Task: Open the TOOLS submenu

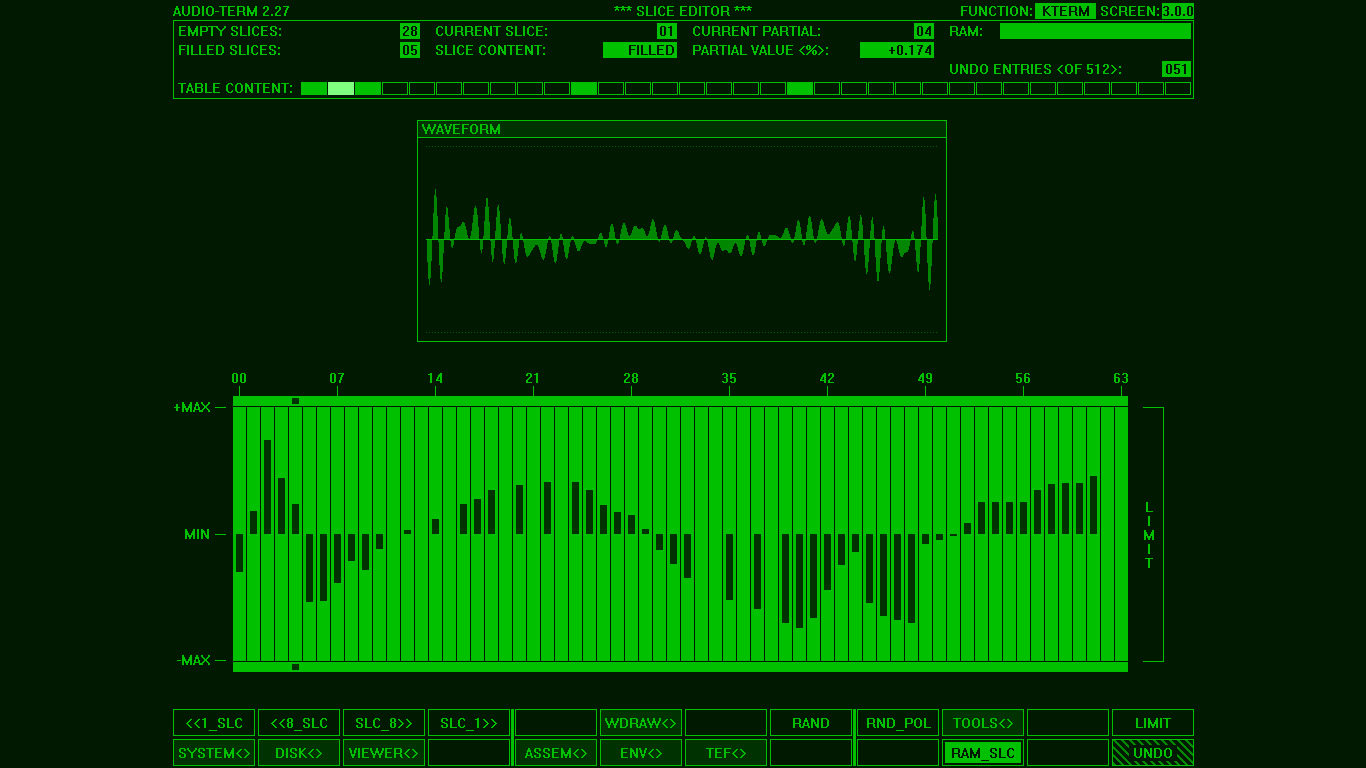Action: tap(982, 722)
